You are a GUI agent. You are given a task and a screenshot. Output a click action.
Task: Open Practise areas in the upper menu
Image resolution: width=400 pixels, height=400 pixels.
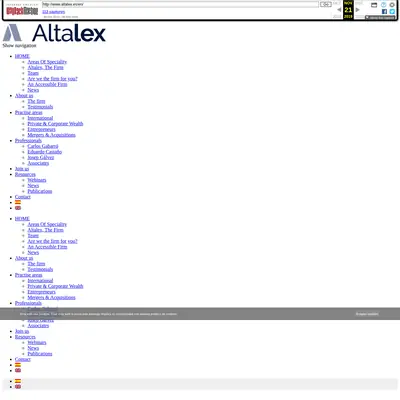[29, 113]
